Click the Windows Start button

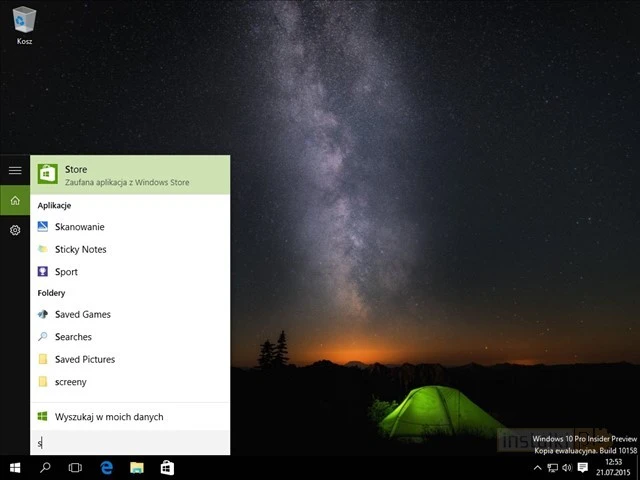coord(15,468)
